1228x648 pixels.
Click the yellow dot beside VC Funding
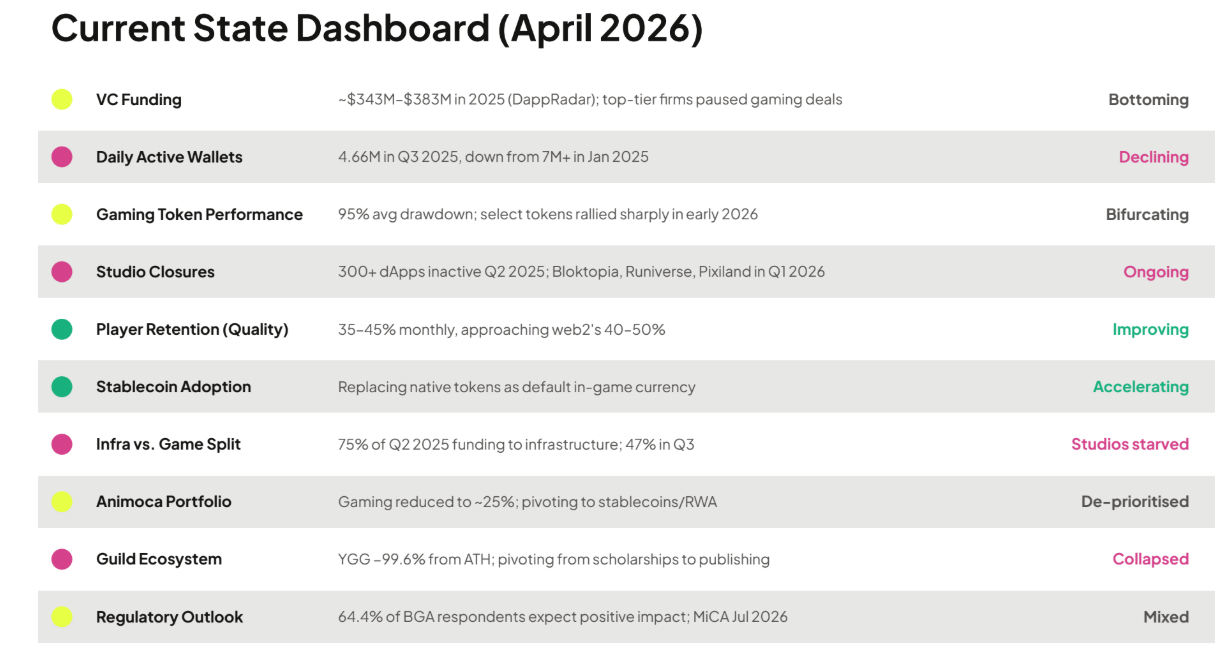(62, 99)
